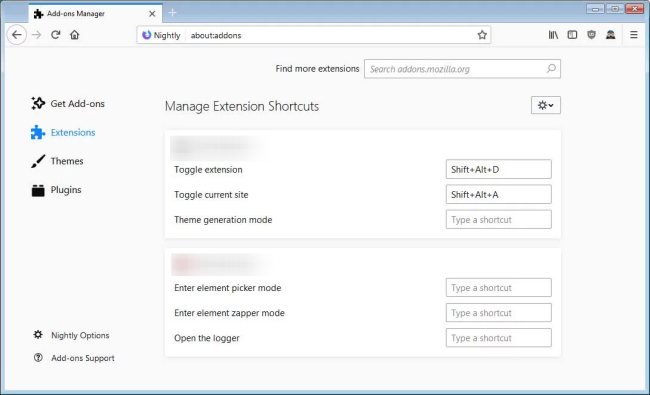Click the Manage Extension Shortcuts heading

pos(242,107)
